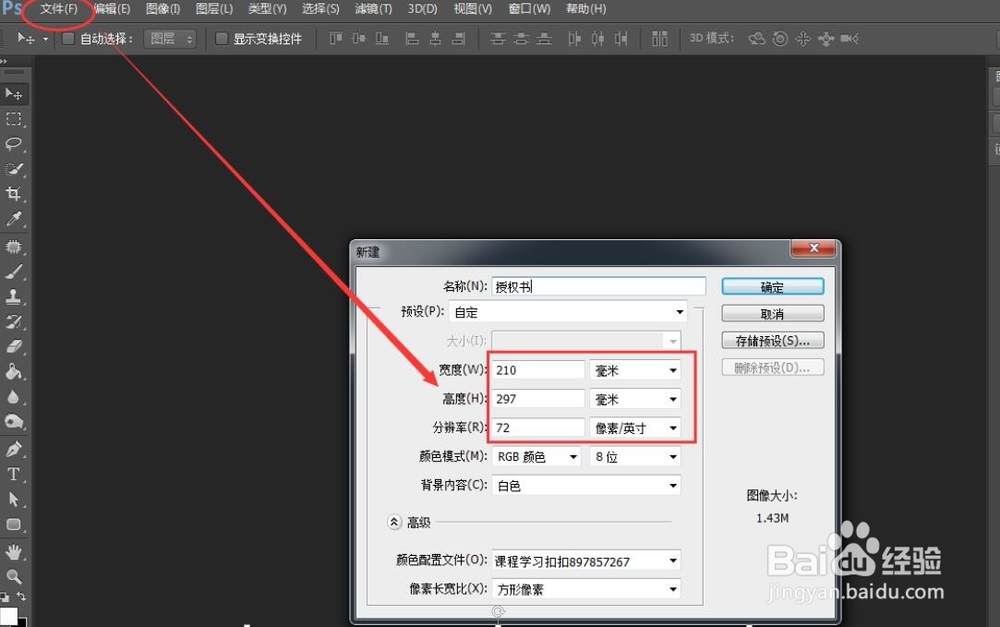The image size is (1000, 627).
Task: Select the Rounded Rectangle shape tool
Action: coord(13,524)
